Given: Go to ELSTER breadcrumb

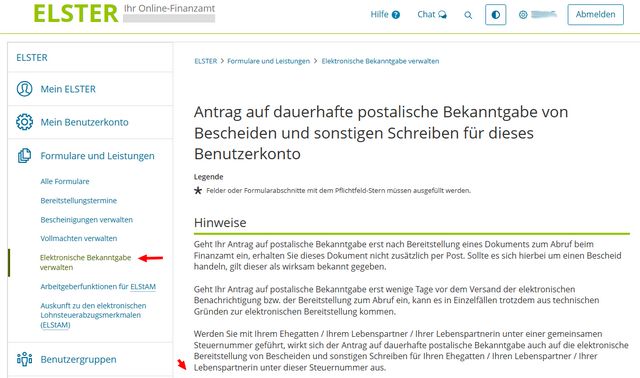Looking at the screenshot, I should click(206, 61).
